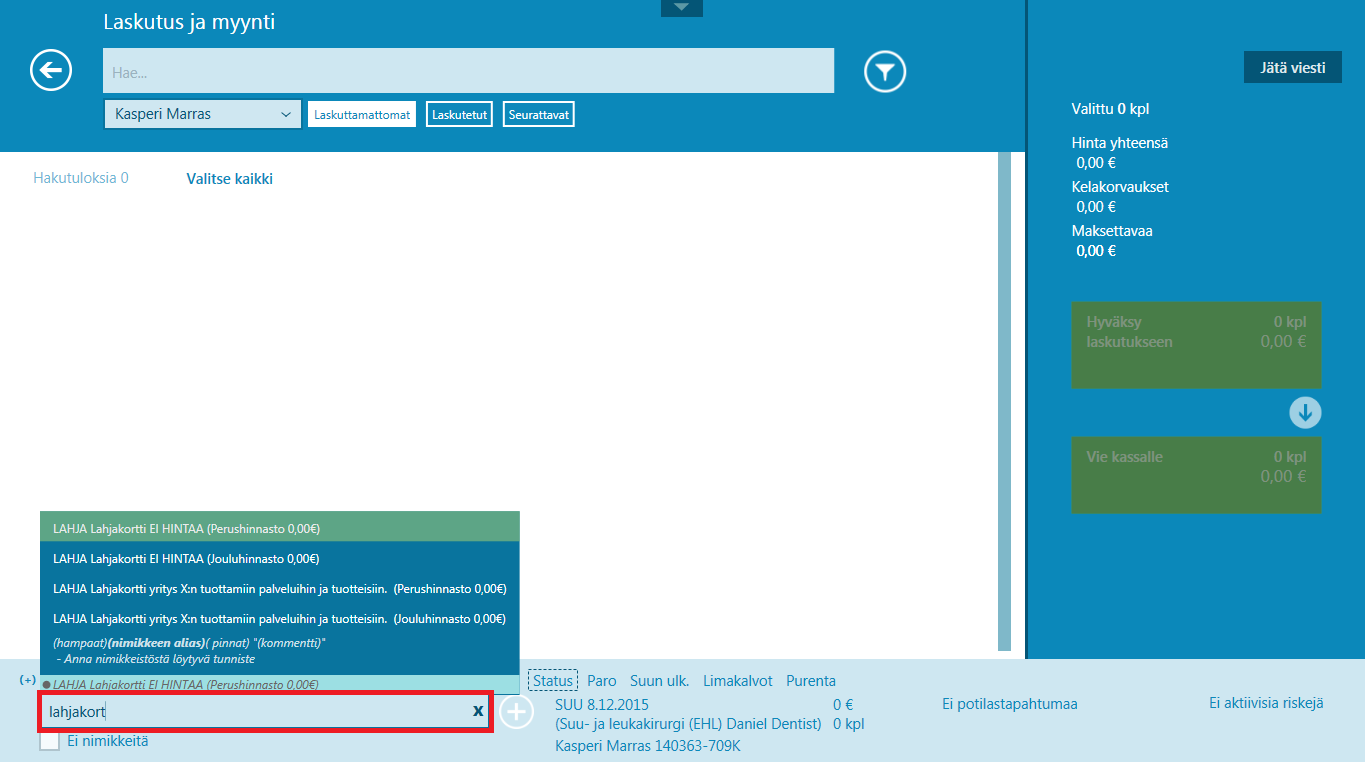Expand the top pull-down arrow tab
The image size is (1365, 762).
(682, 8)
